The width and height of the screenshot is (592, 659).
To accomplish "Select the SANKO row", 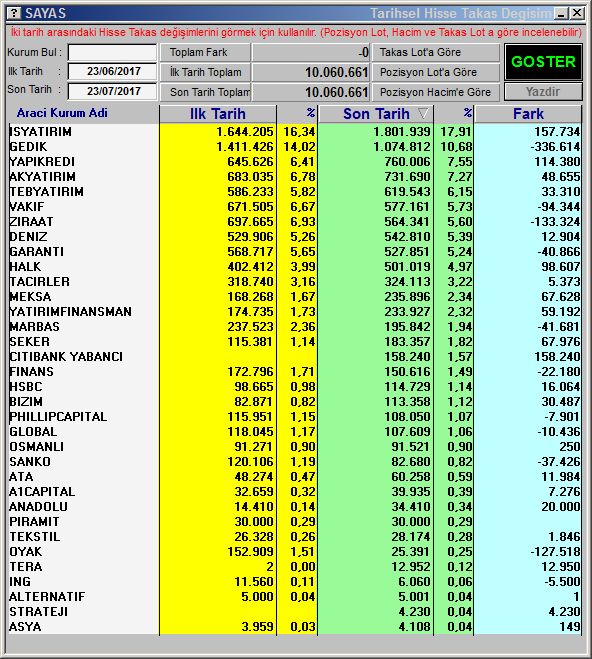I will 295,461.
